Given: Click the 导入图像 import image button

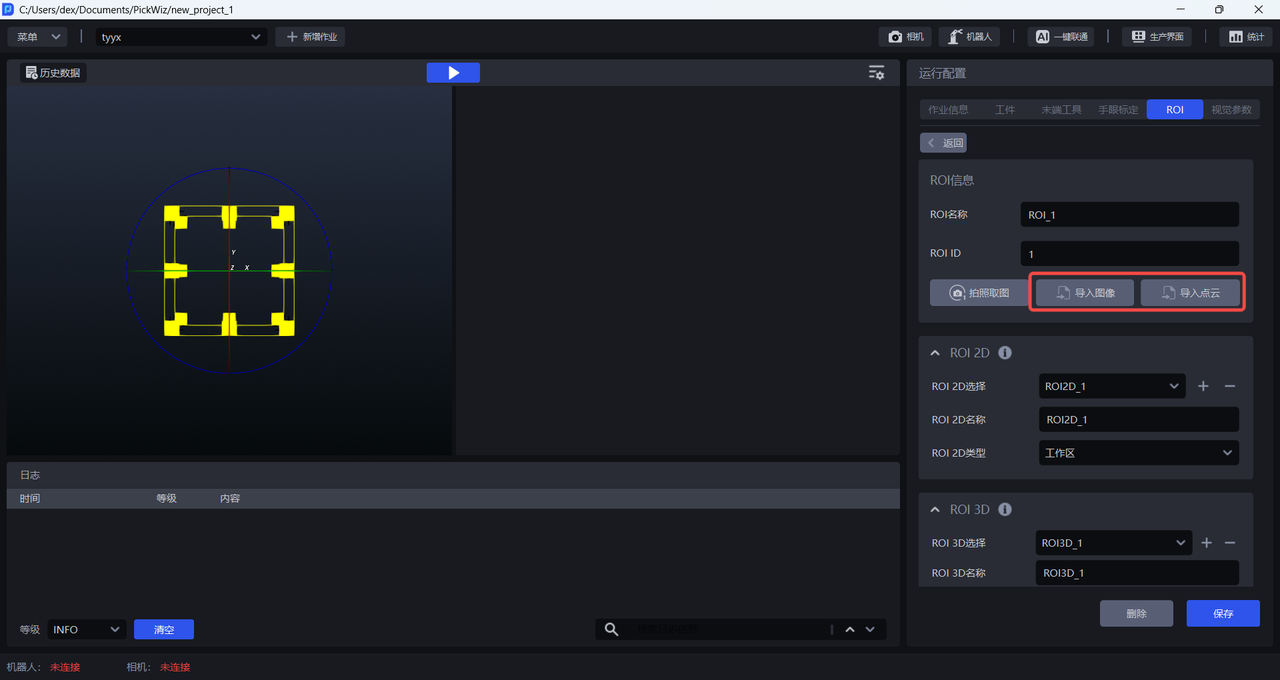Looking at the screenshot, I should coord(1084,293).
